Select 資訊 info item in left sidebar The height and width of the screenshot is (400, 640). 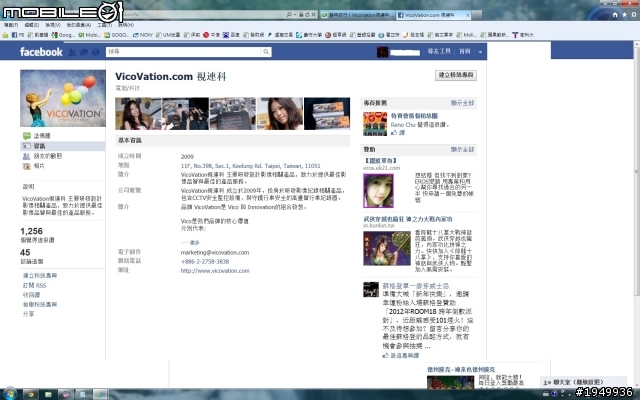[63, 146]
